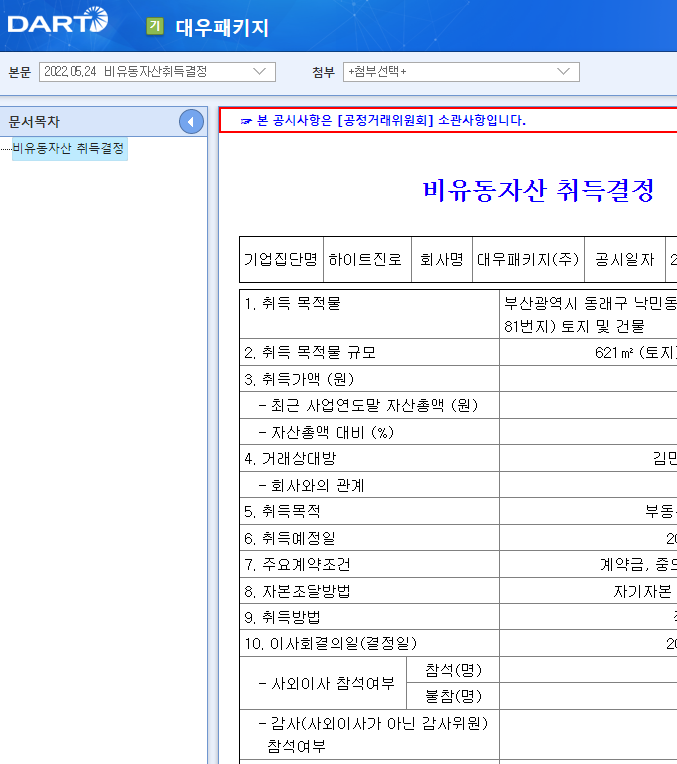This screenshot has width=677, height=764.
Task: Click the 기업집단명 table cell
Action: 281,260
